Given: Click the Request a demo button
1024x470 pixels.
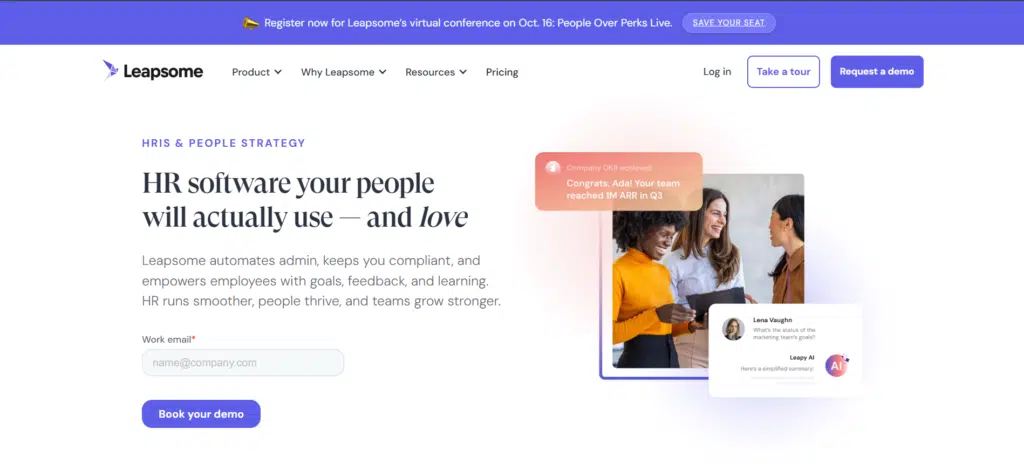Looking at the screenshot, I should click(x=876, y=72).
